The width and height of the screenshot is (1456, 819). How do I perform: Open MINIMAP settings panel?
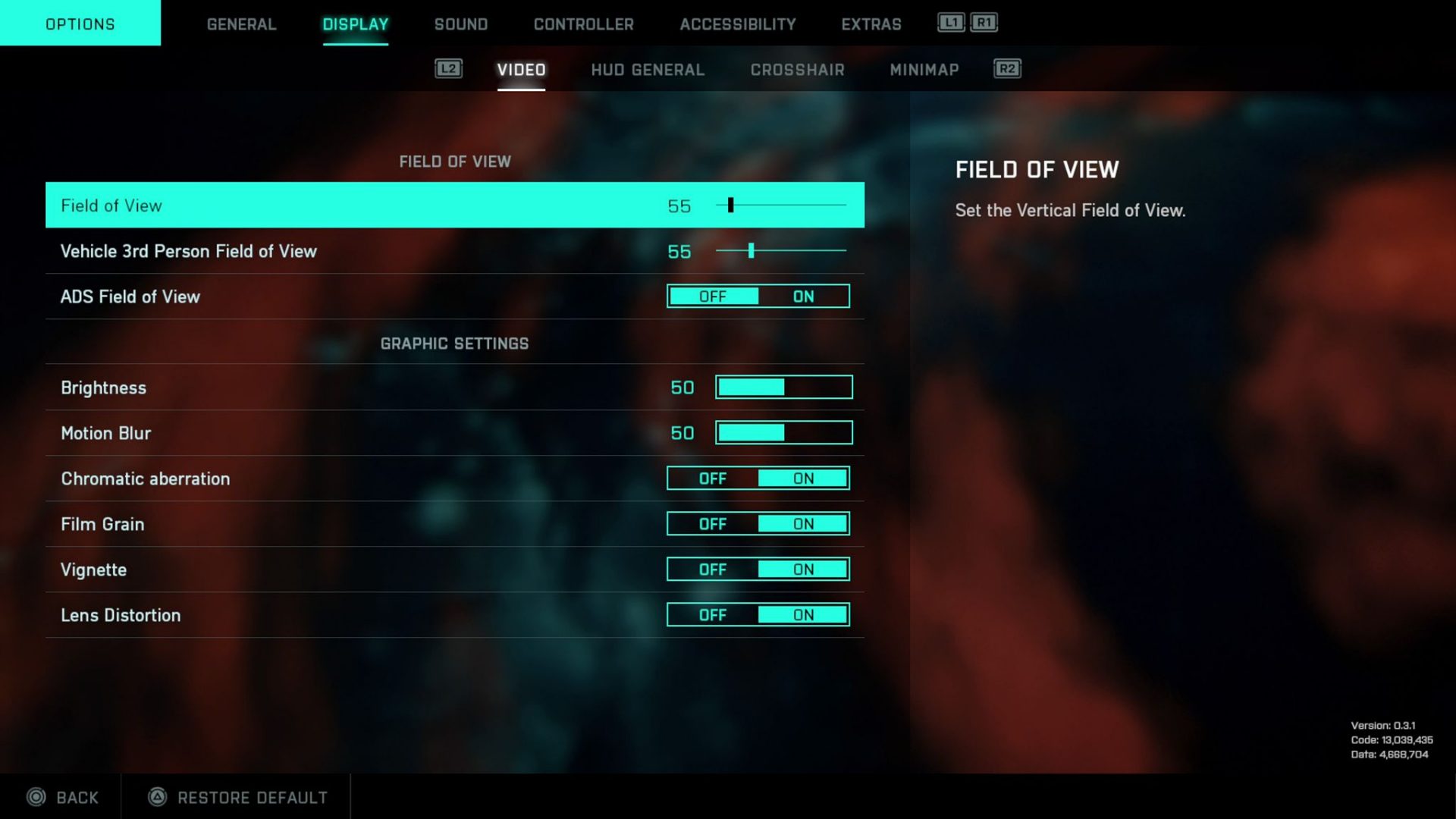[924, 68]
